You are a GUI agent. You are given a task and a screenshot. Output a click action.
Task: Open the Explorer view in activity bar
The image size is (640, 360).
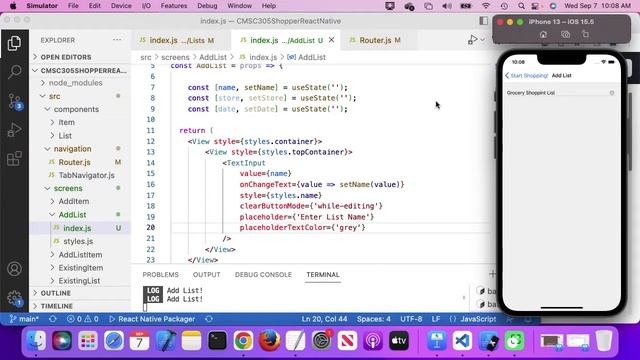pyautogui.click(x=14, y=43)
